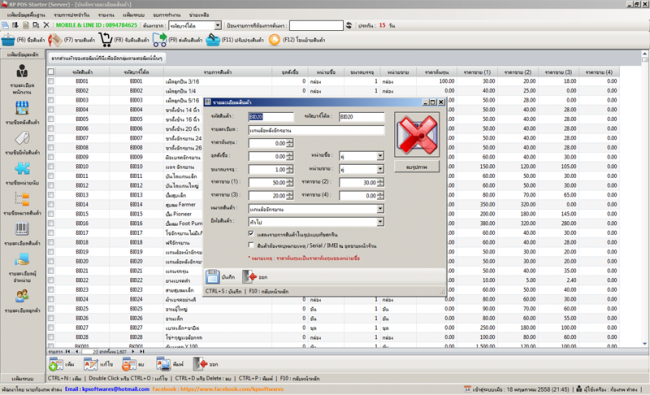Go to the first page of records
The width and height of the screenshot is (650, 395).
click(x=68, y=351)
